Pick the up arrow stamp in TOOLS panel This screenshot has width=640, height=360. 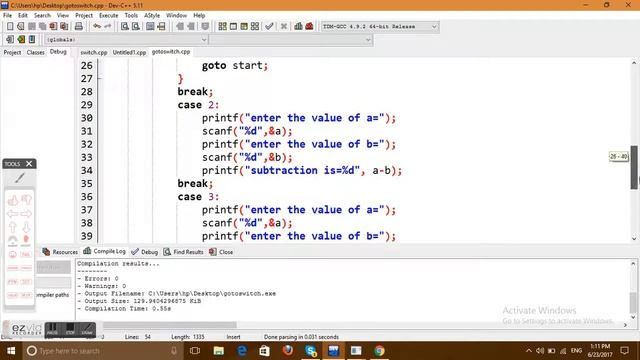(x=13, y=227)
